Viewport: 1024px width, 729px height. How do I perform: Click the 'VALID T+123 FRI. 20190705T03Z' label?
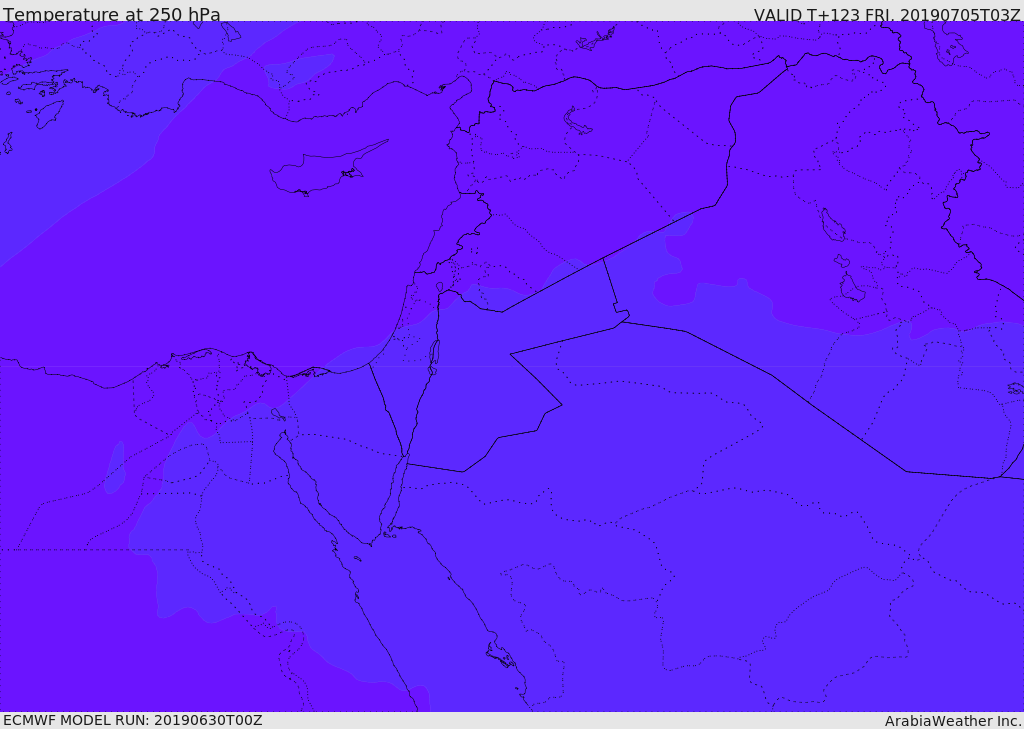click(886, 15)
